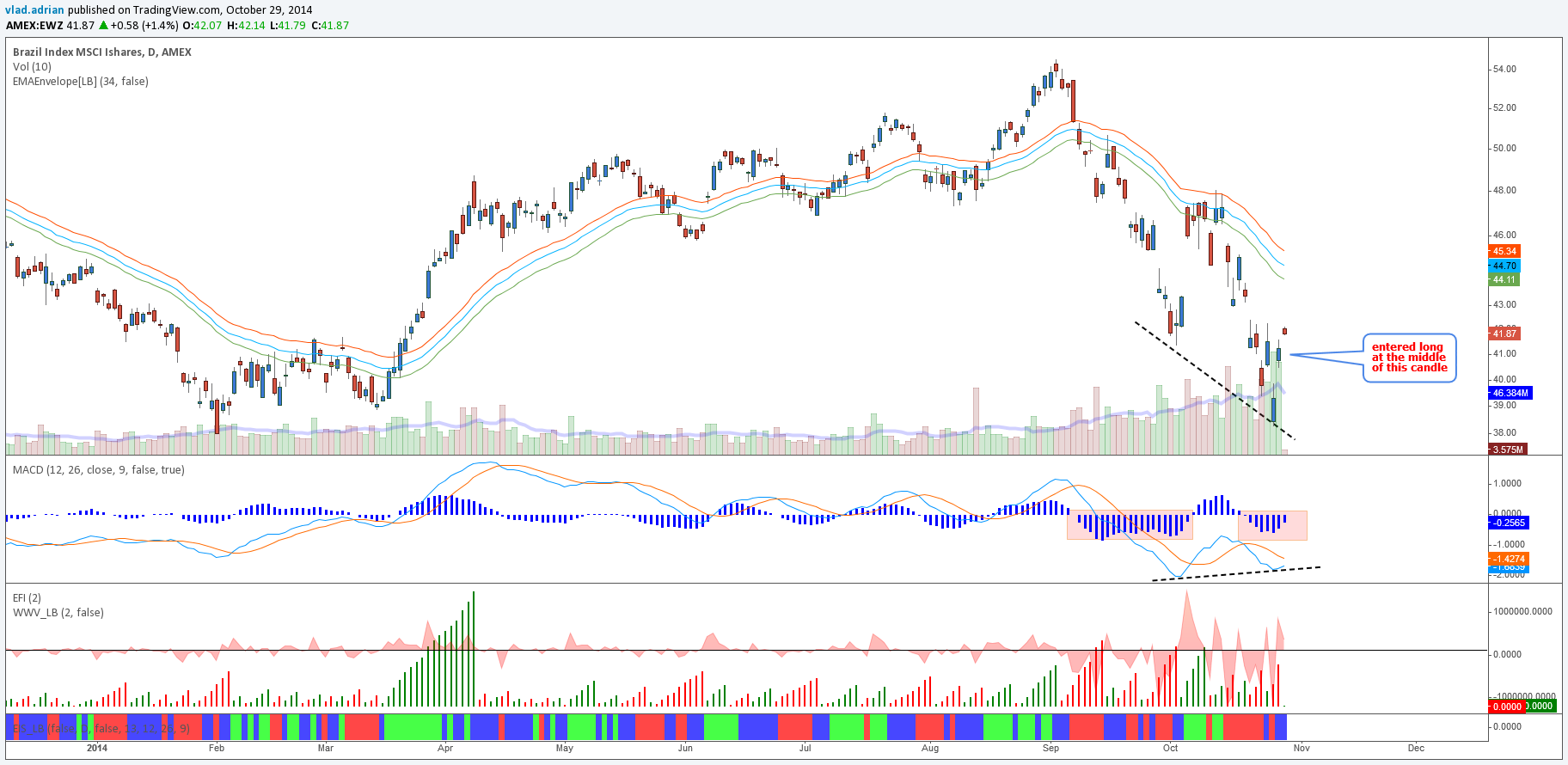
Task: Click the -0.2565 MACD histogram value
Action: [x=1509, y=523]
